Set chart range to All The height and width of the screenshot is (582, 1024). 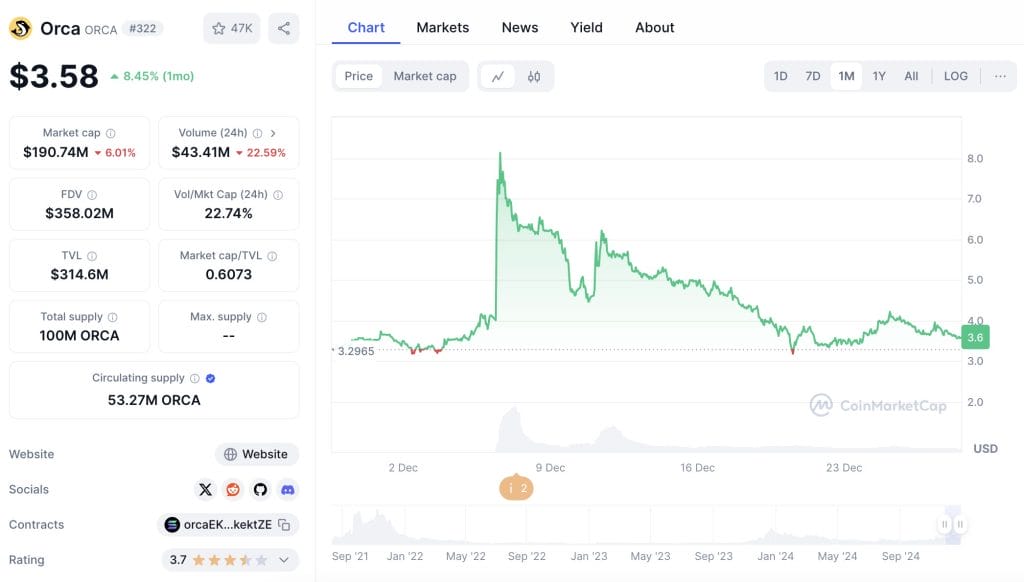[x=911, y=76]
